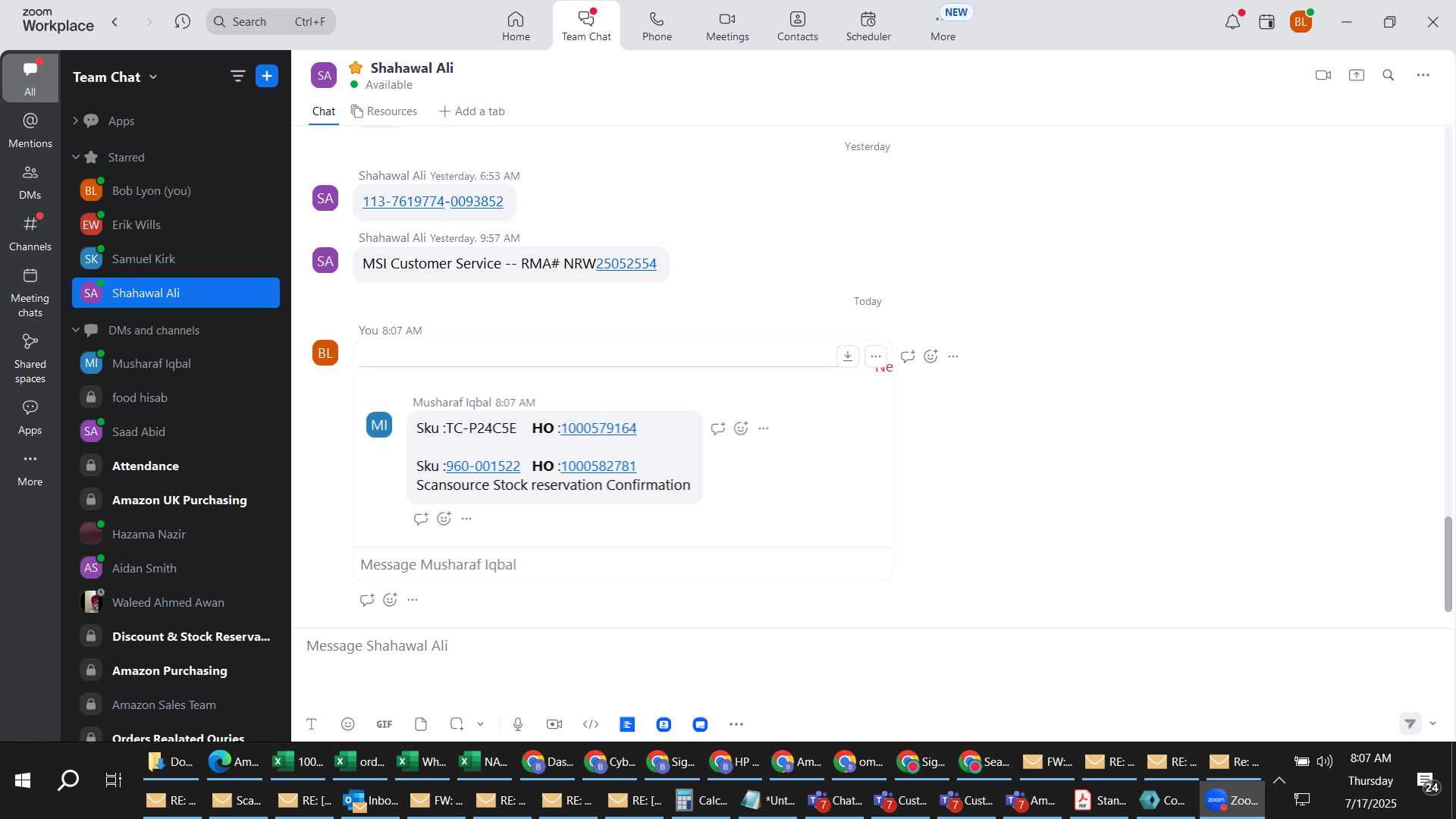
Task: Expand the Team Chat dropdown
Action: click(153, 77)
